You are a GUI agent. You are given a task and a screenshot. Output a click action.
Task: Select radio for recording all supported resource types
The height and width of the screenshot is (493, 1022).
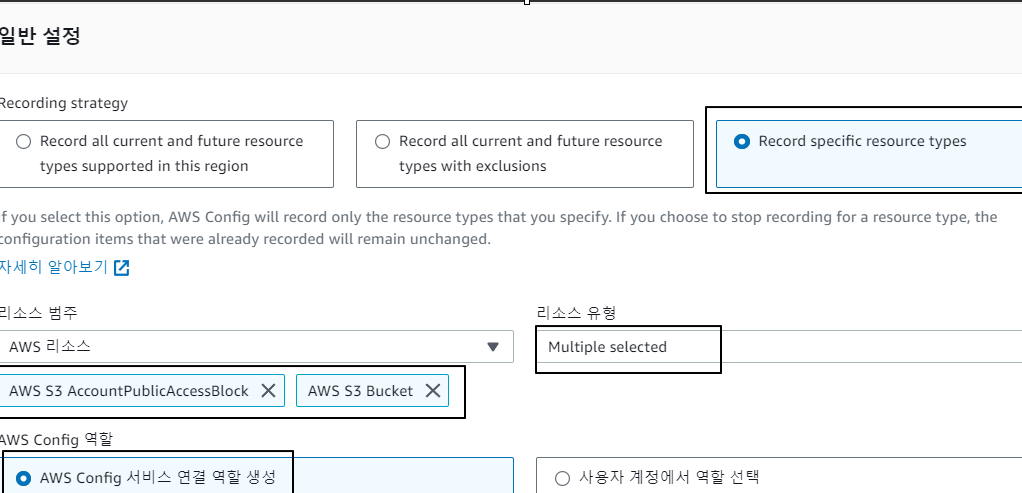23,142
